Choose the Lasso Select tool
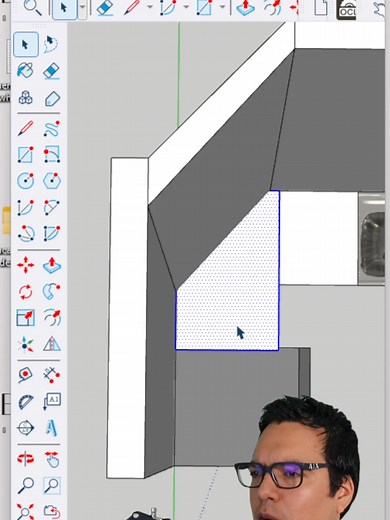This screenshot has width=390, height=520. [52, 44]
